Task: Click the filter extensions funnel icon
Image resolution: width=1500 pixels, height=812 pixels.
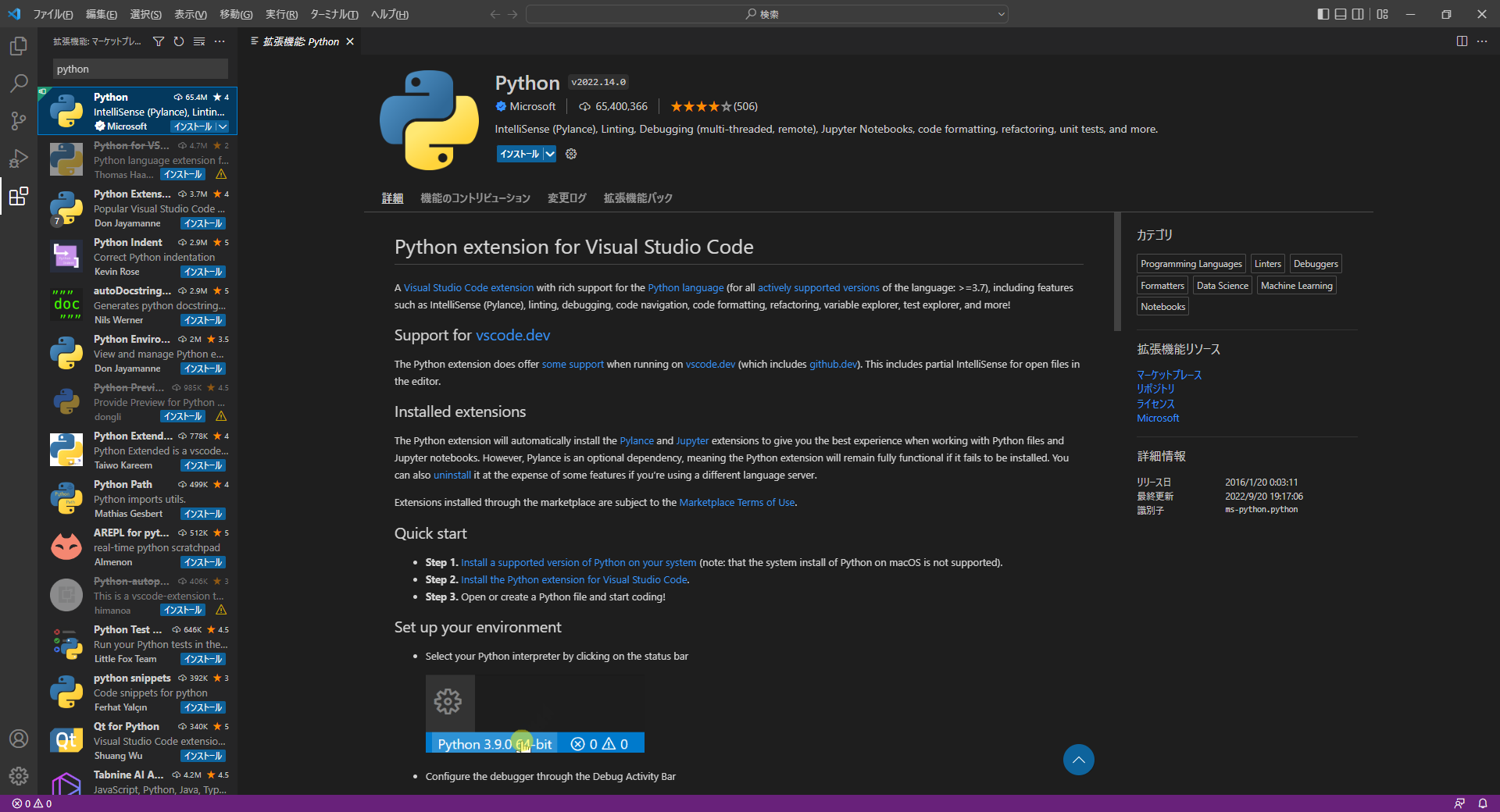Action: pyautogui.click(x=159, y=41)
